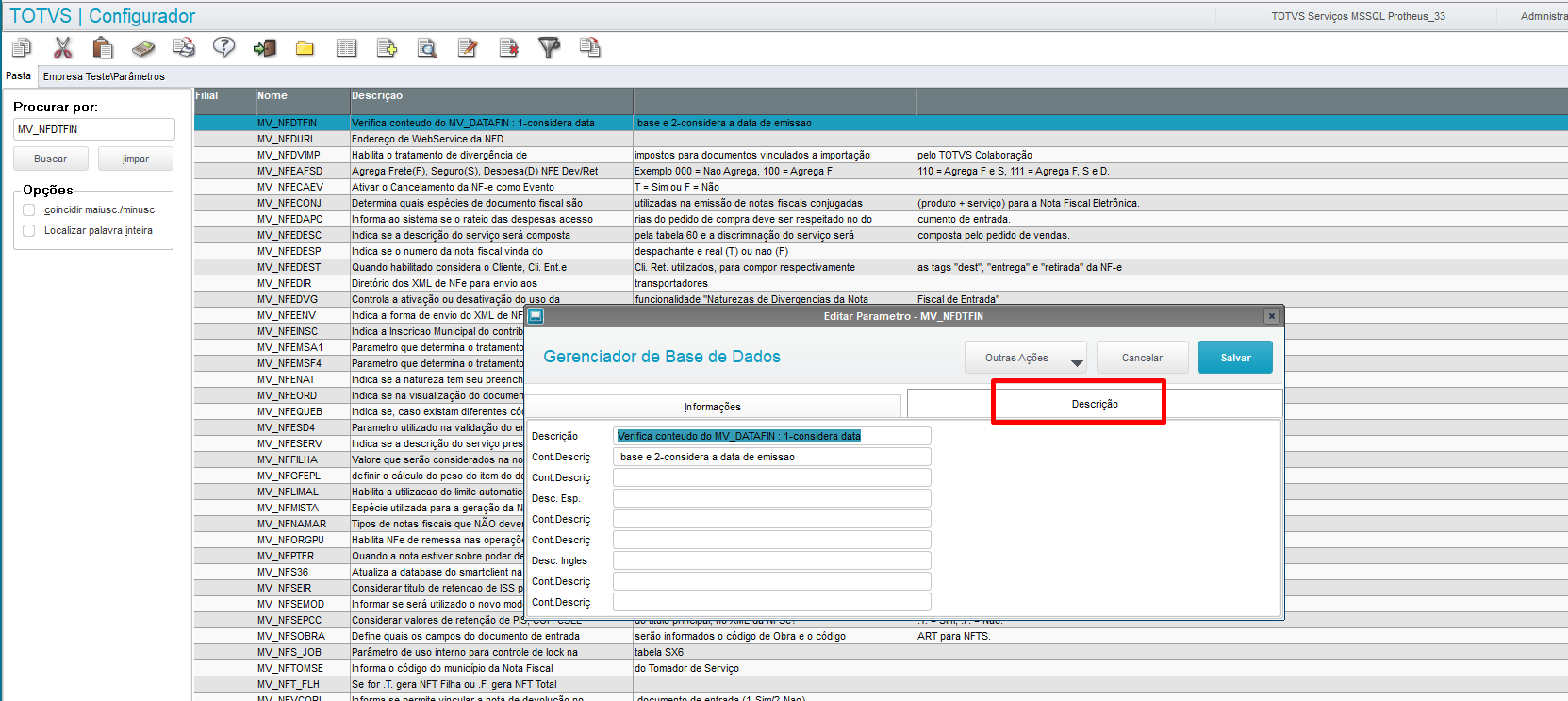1568x701 pixels.
Task: Select the MV_NFT_FLH row
Action: pyautogui.click(x=881, y=684)
